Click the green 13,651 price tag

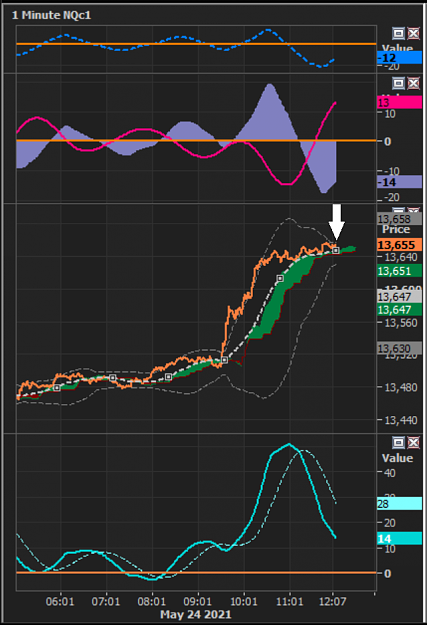[399, 271]
